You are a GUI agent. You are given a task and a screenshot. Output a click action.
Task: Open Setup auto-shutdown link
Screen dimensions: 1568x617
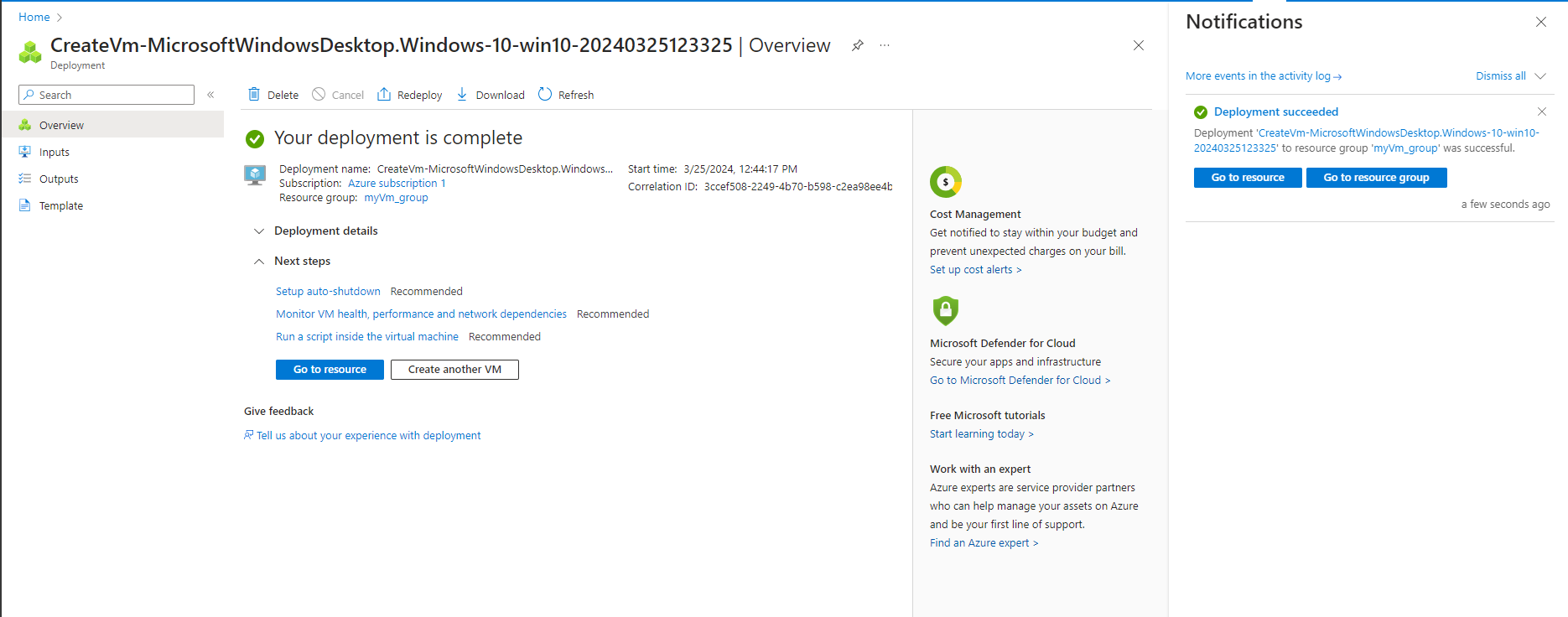[328, 292]
